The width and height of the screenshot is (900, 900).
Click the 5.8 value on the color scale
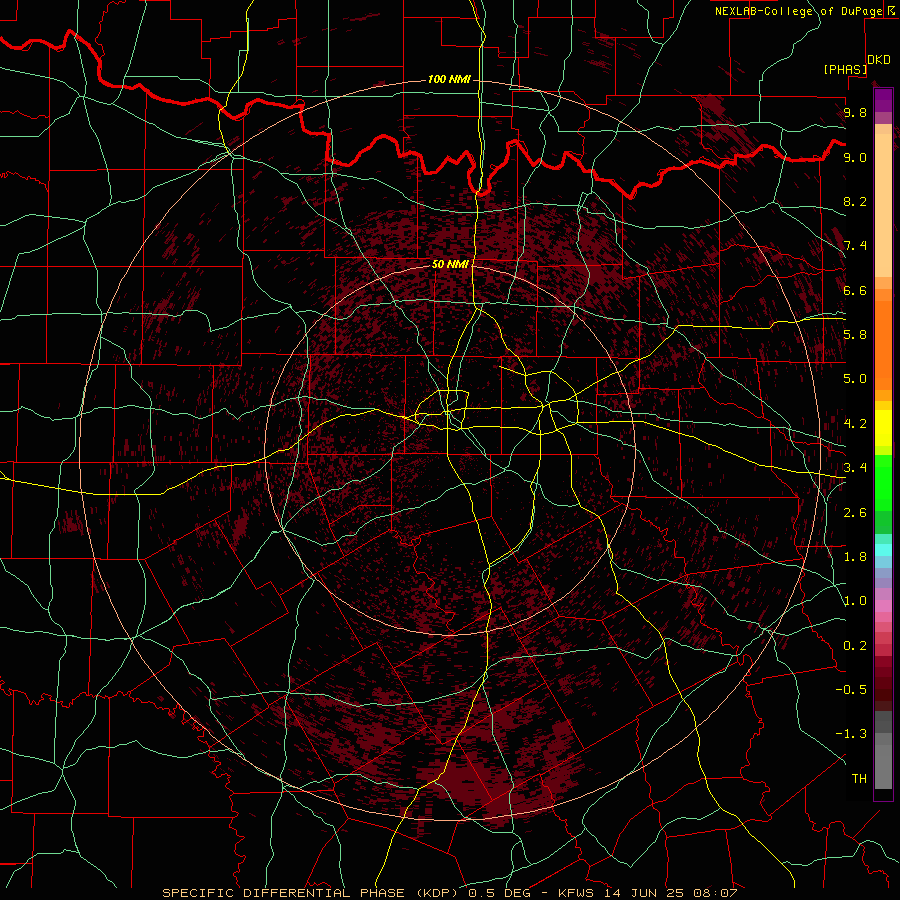[x=855, y=335]
